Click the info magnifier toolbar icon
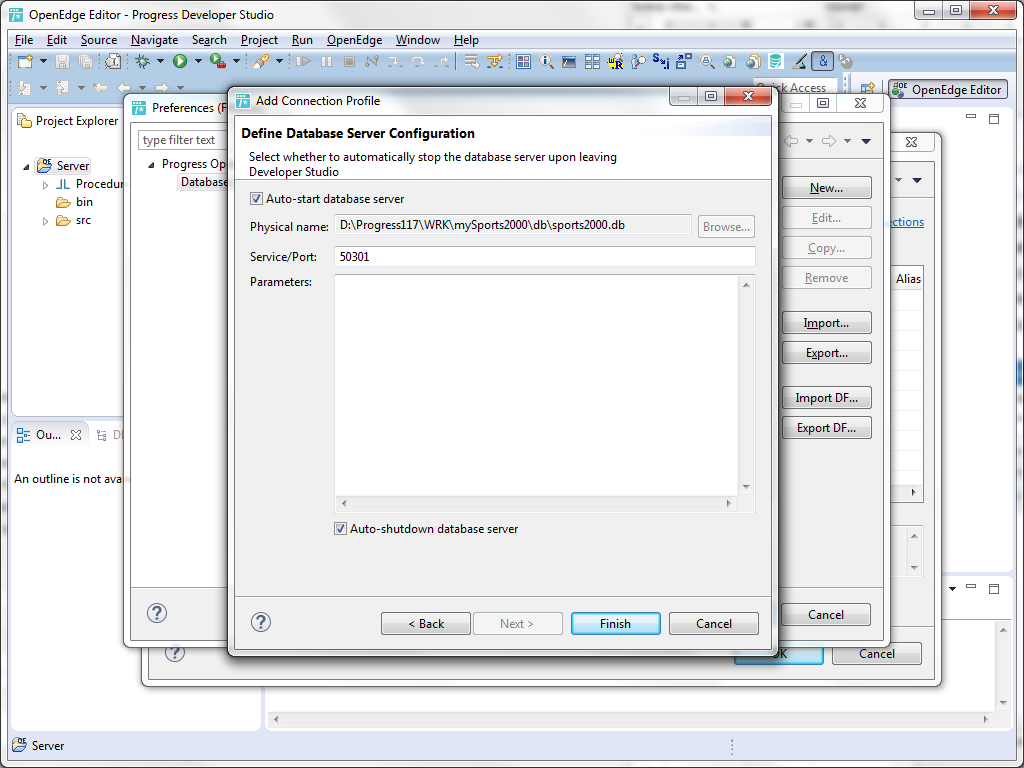Screen dimensions: 1024x768 coord(546,61)
